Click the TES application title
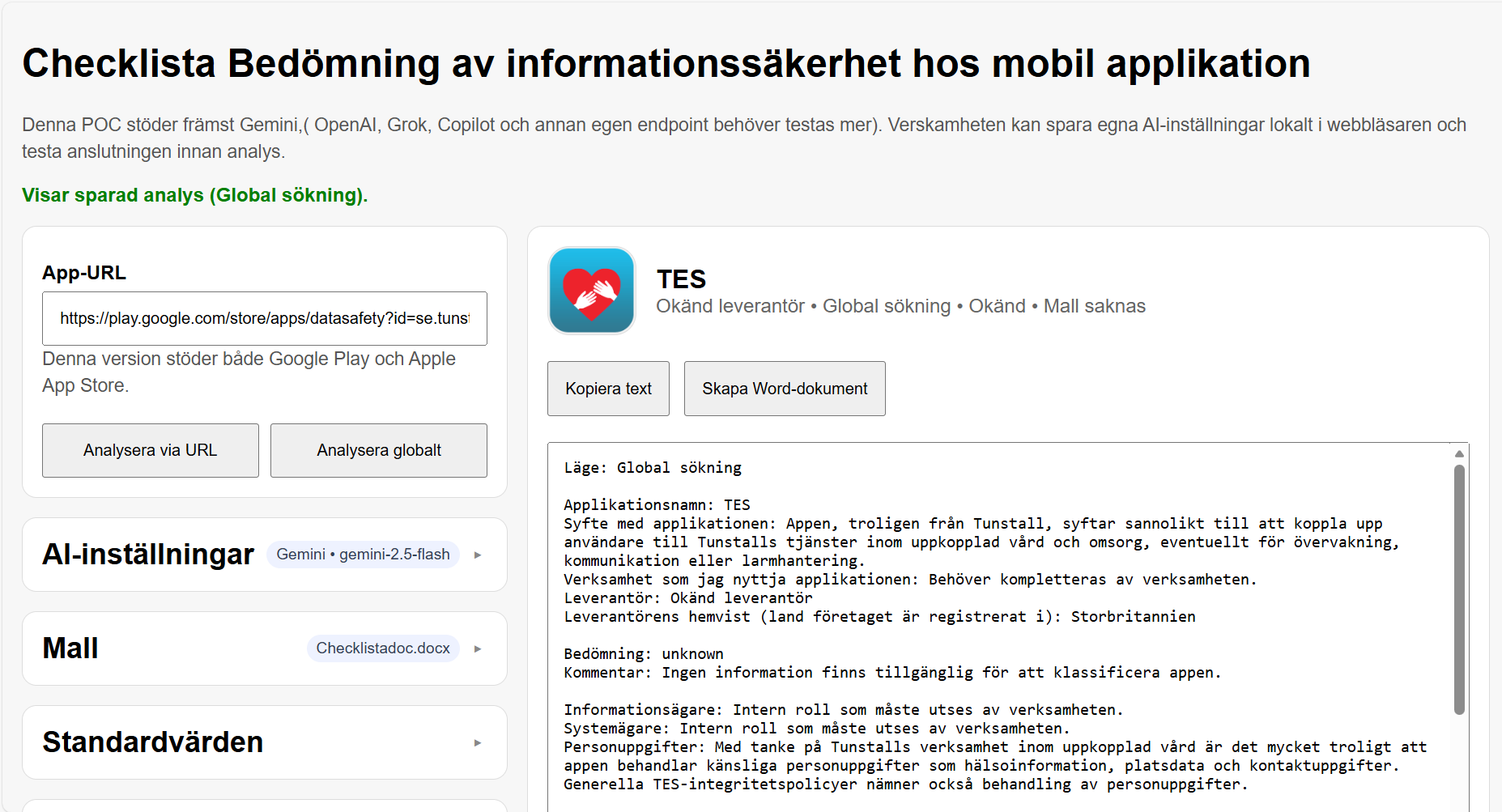The image size is (1502, 812). (681, 279)
